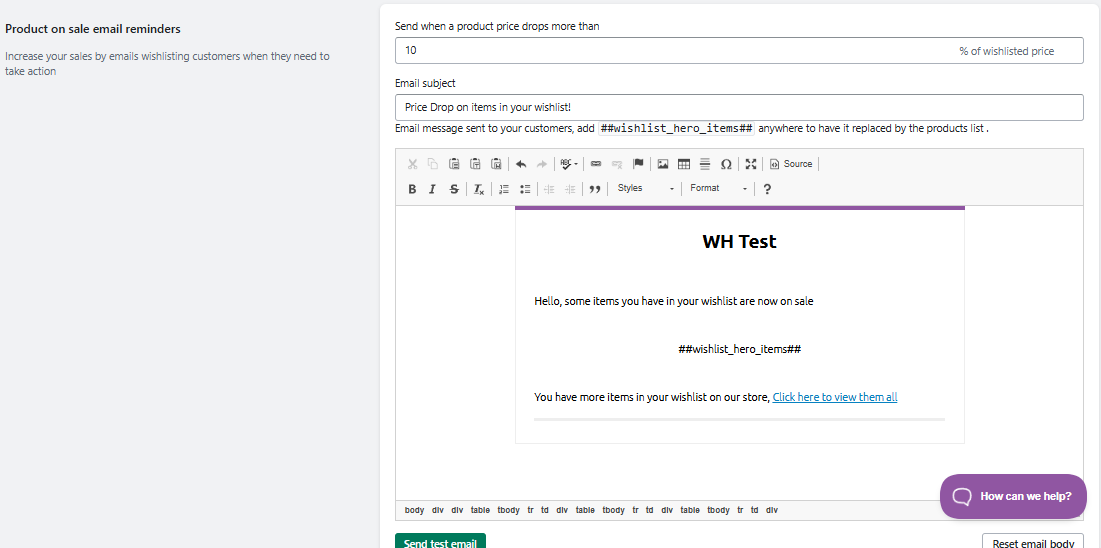Image resolution: width=1101 pixels, height=548 pixels.
Task: Open the Styles dropdown
Action: pos(645,188)
